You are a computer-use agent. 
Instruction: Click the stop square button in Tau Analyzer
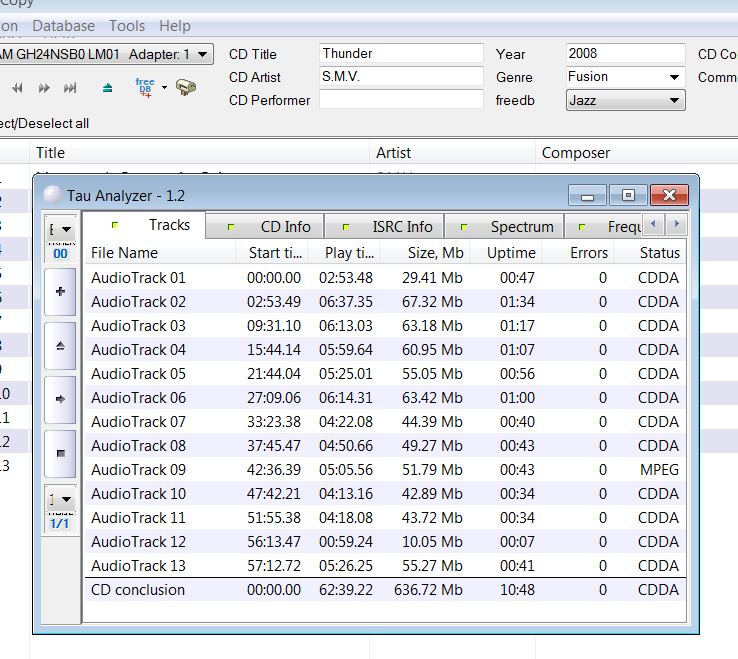click(60, 453)
